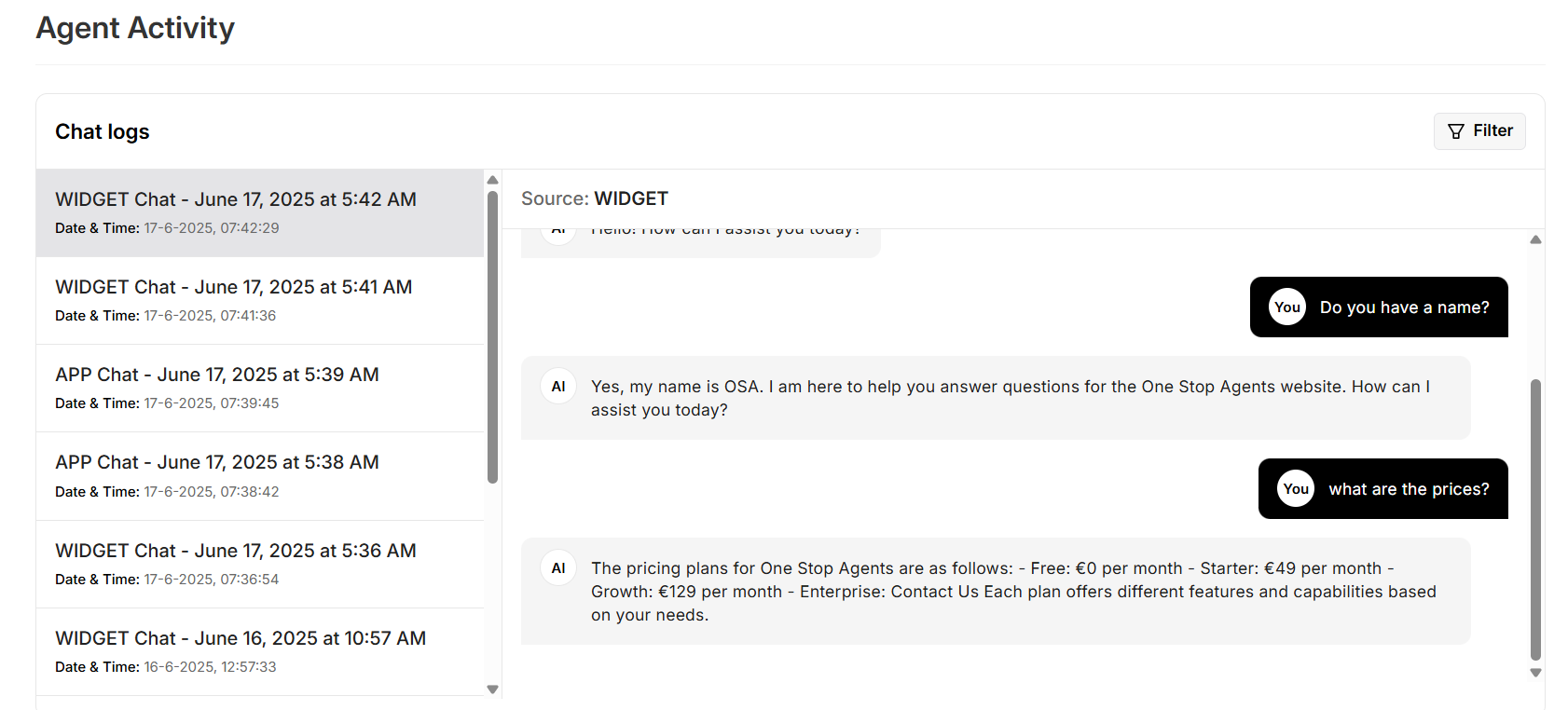This screenshot has width=1568, height=710.
Task: Click the Filter funnel icon
Action: point(1455,131)
